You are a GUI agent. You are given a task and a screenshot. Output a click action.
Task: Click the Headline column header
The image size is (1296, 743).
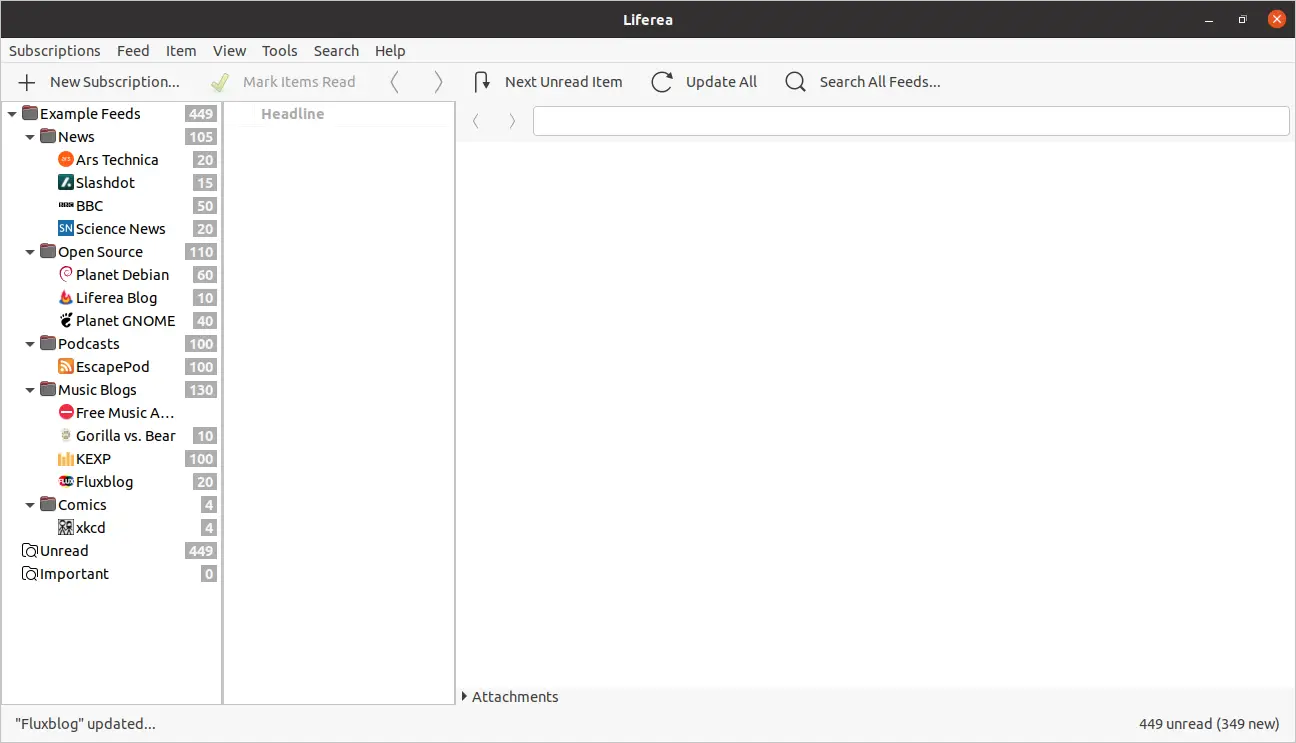292,114
